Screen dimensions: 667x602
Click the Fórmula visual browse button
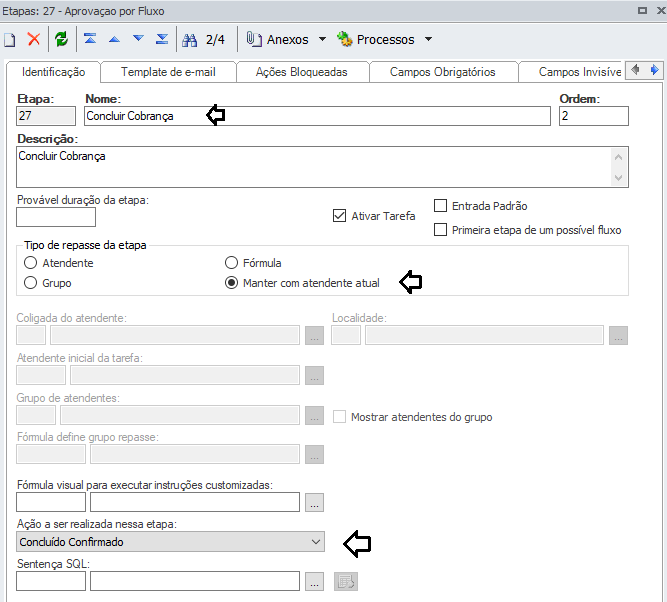[315, 503]
